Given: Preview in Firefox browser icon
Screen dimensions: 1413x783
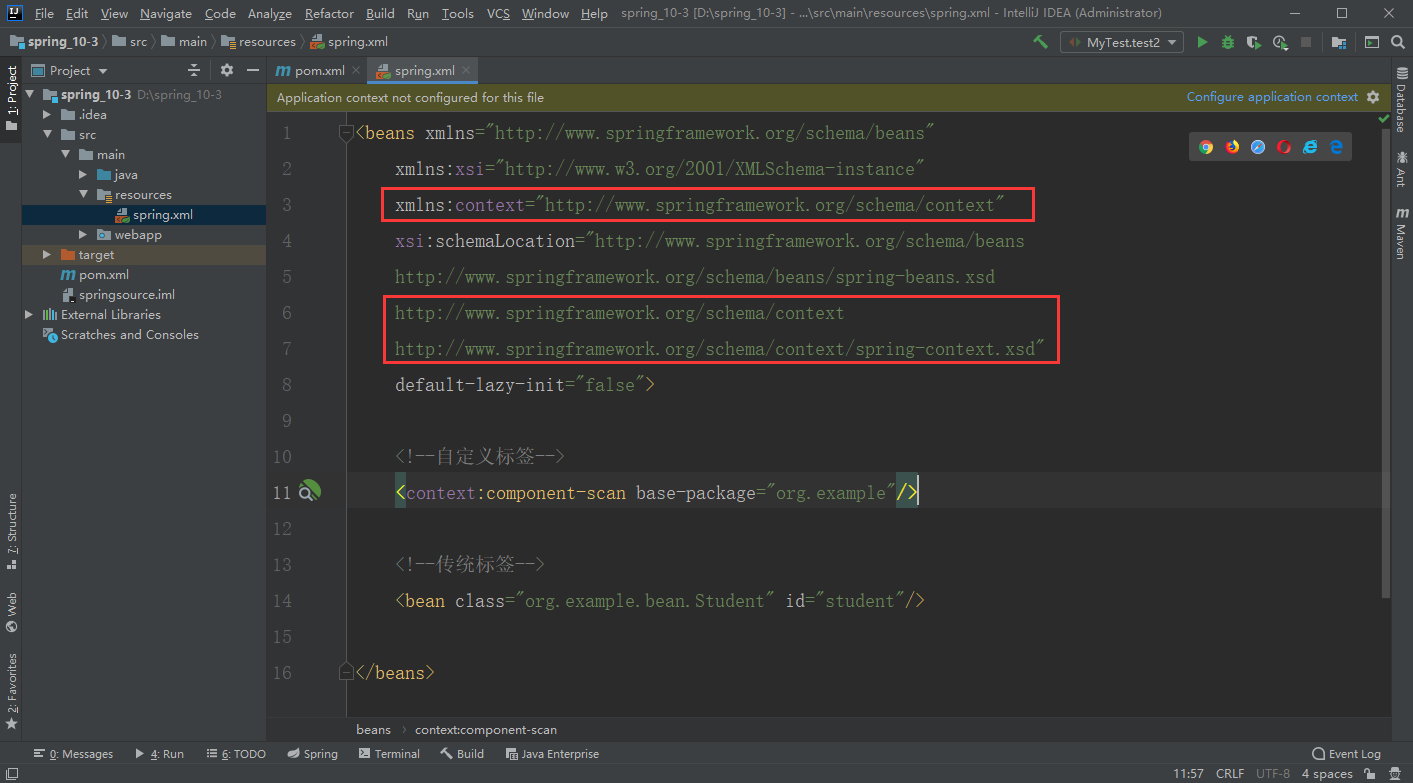Looking at the screenshot, I should click(x=1232, y=146).
